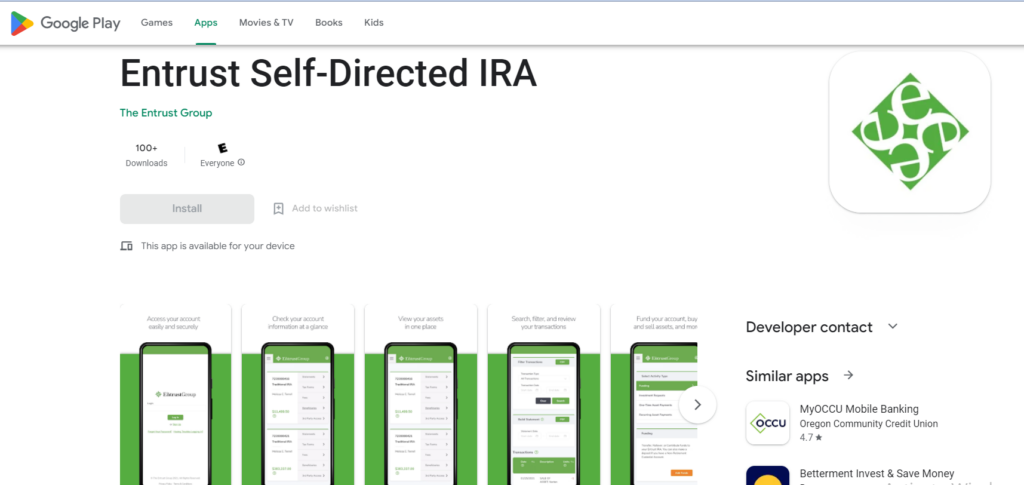Click the Install button
The width and height of the screenshot is (1024, 485).
187,209
